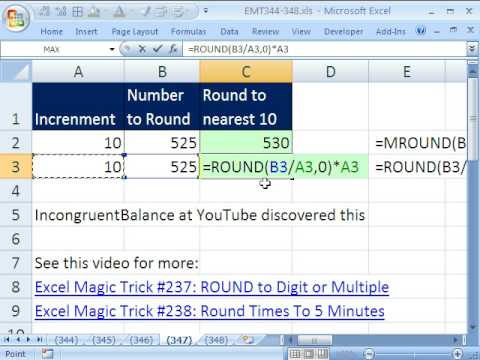The width and height of the screenshot is (480, 360).
Task: Switch to sheet tab (344)
Action: (66, 340)
